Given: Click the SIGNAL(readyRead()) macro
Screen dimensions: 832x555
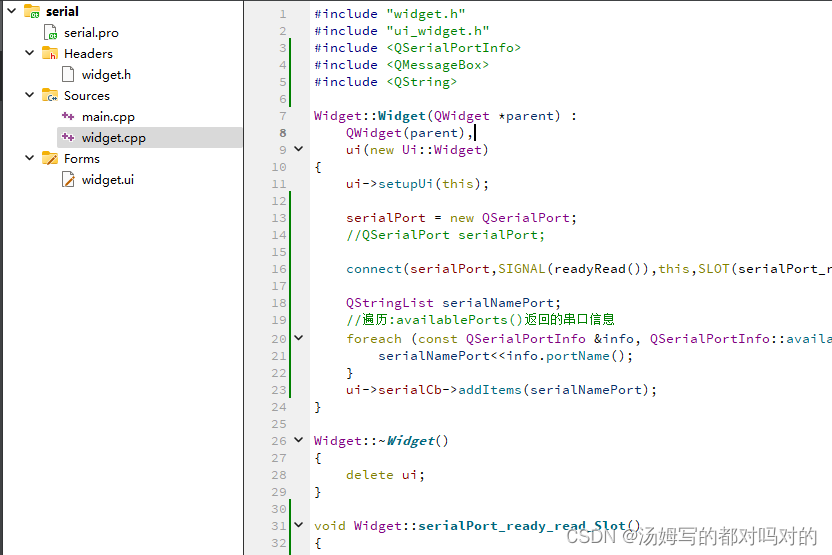Looking at the screenshot, I should pyautogui.click(x=574, y=268).
